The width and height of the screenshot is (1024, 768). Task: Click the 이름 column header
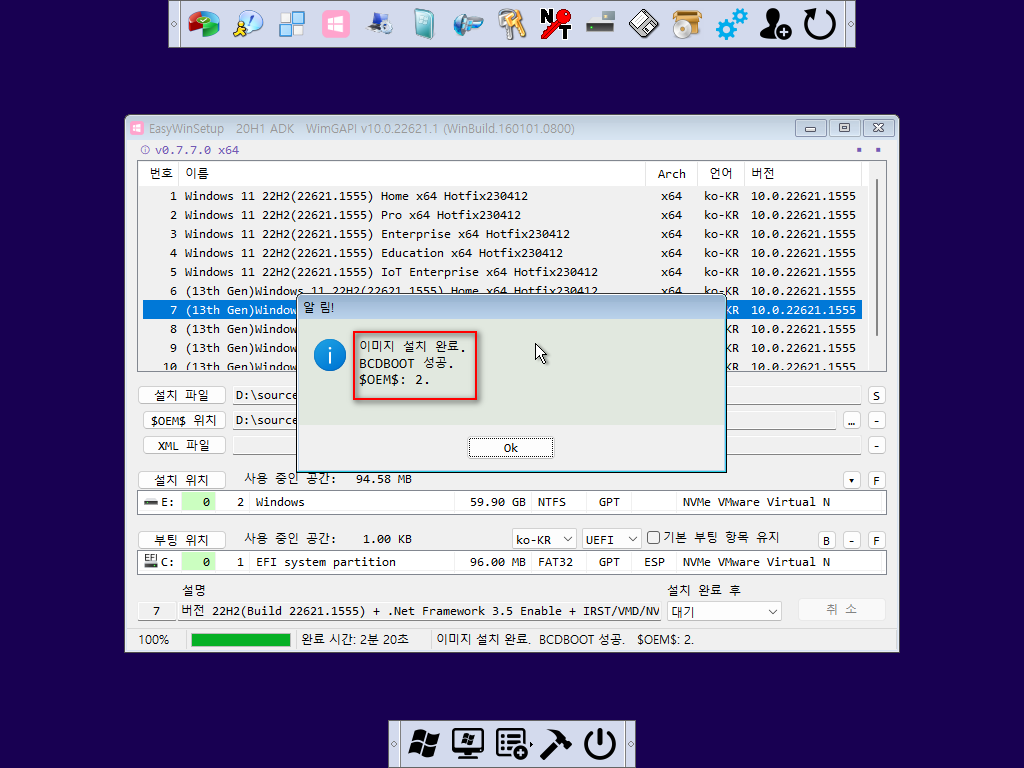(x=411, y=173)
